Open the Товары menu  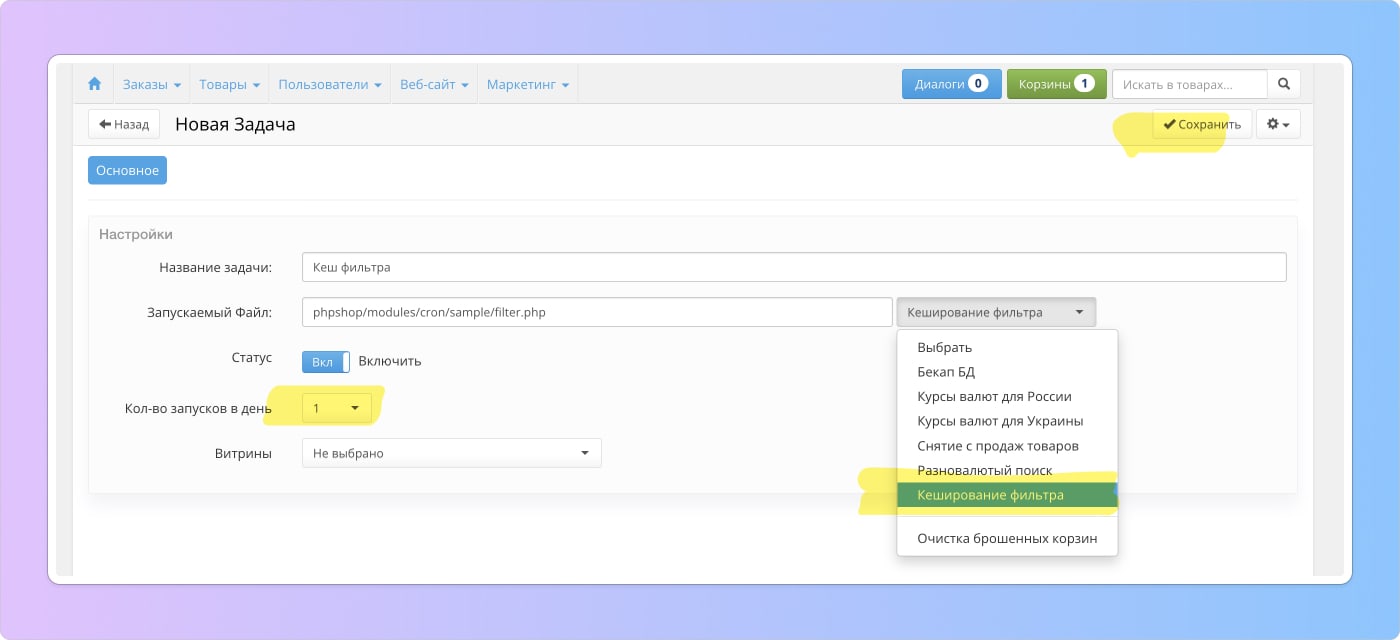[x=229, y=85]
